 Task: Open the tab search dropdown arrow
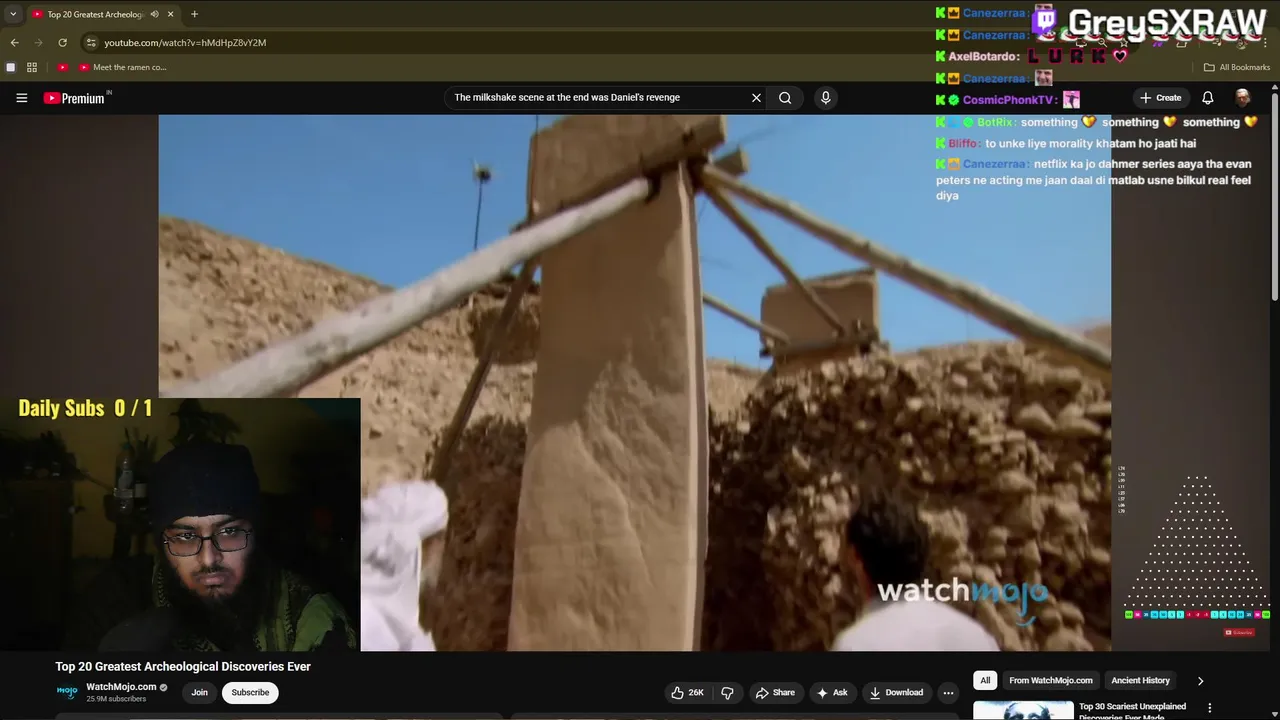pos(12,14)
